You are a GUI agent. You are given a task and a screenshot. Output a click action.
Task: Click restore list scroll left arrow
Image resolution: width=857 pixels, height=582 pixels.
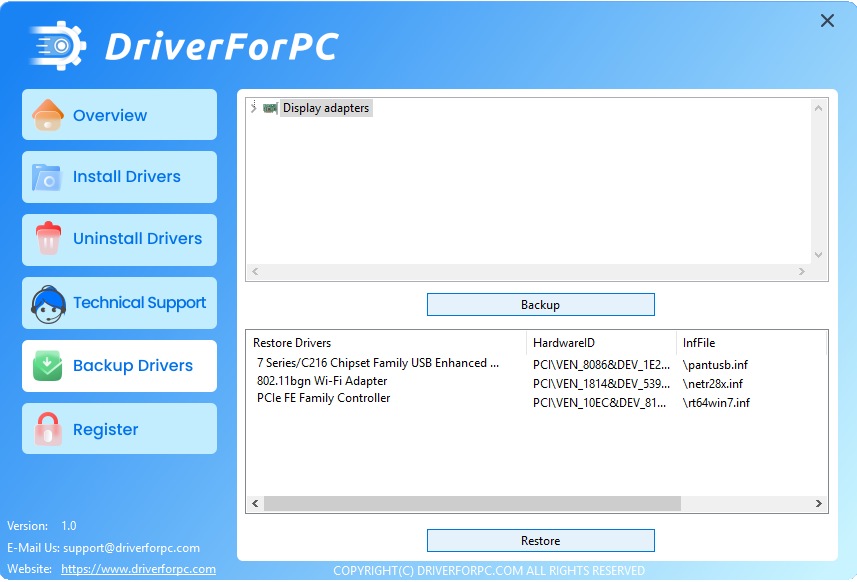pyautogui.click(x=255, y=503)
